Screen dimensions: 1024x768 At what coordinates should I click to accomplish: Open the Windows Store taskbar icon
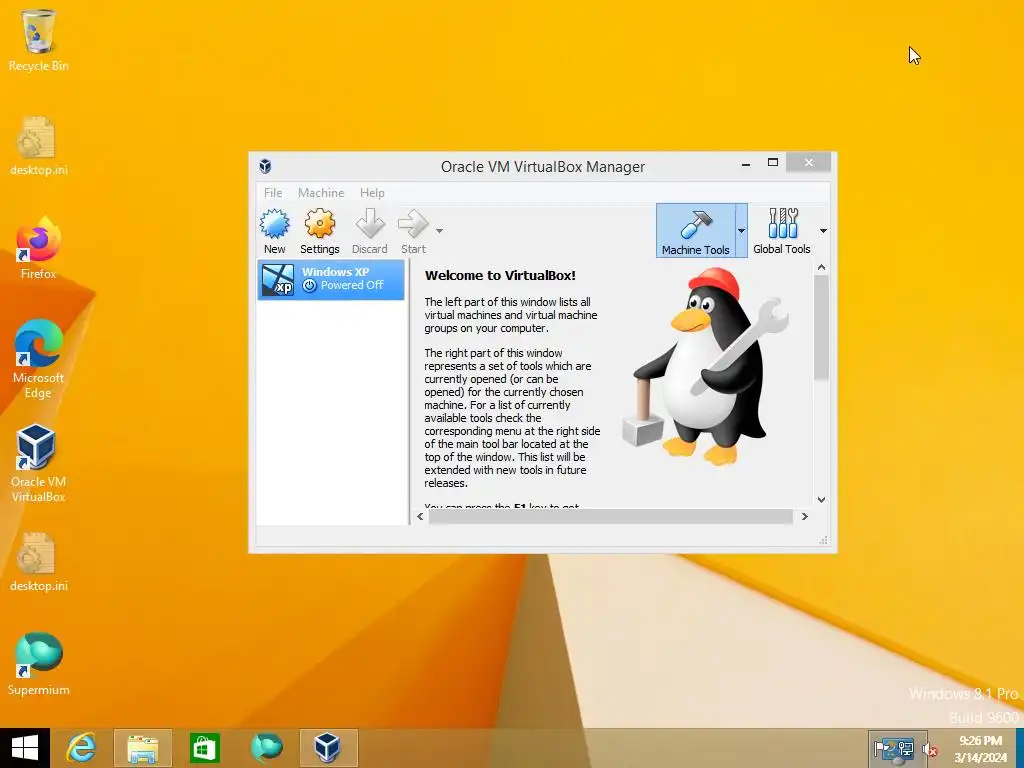[x=204, y=748]
